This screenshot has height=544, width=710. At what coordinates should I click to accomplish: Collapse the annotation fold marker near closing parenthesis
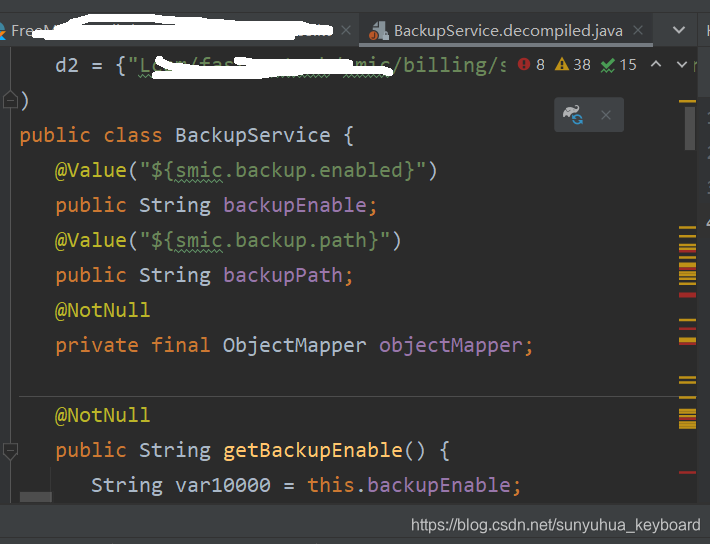tap(10, 100)
